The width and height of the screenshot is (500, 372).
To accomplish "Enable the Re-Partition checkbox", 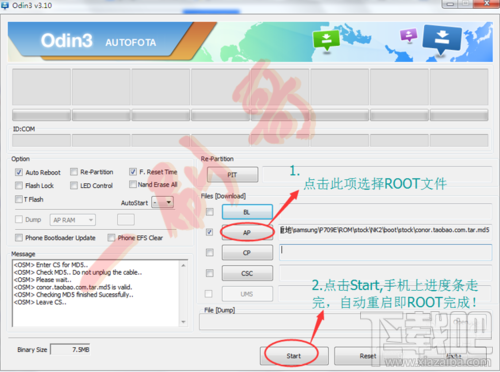I will pyautogui.click(x=74, y=172).
